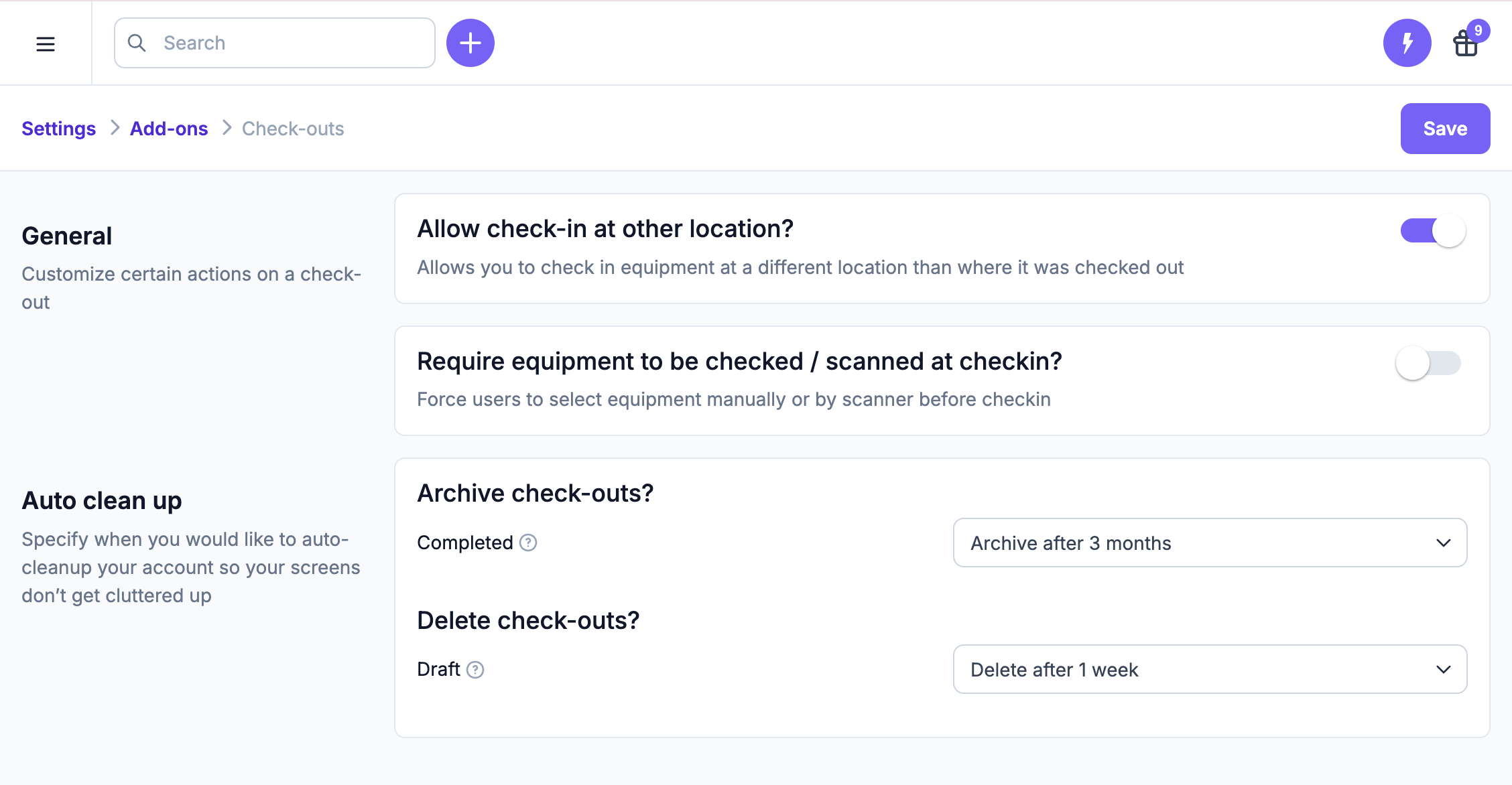
Task: Click the Check-outs breadcrumb item
Action: [x=293, y=129]
